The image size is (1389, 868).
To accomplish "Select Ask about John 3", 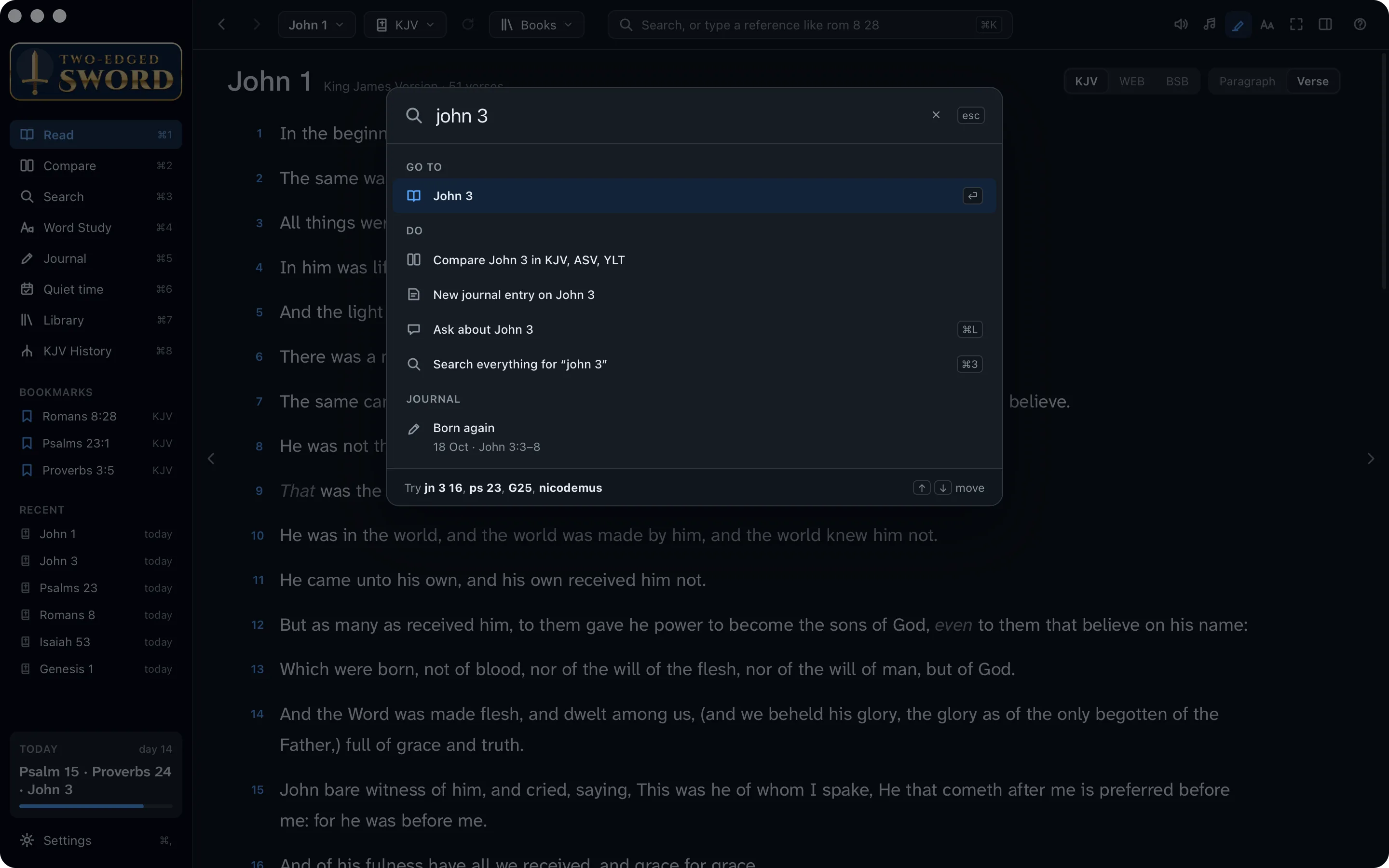I will (694, 329).
